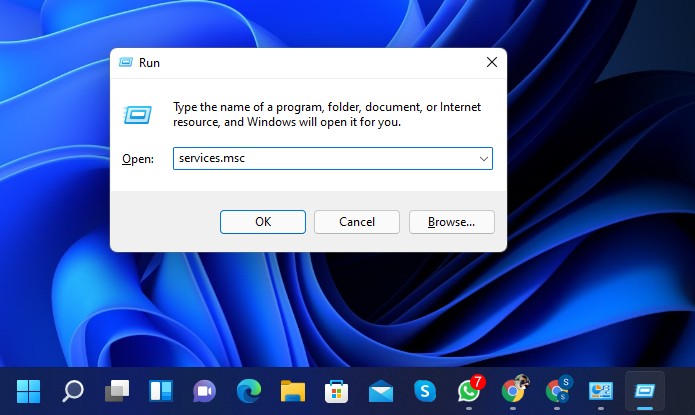The image size is (695, 415).
Task: Open Microsoft Edge browser
Action: 249,391
